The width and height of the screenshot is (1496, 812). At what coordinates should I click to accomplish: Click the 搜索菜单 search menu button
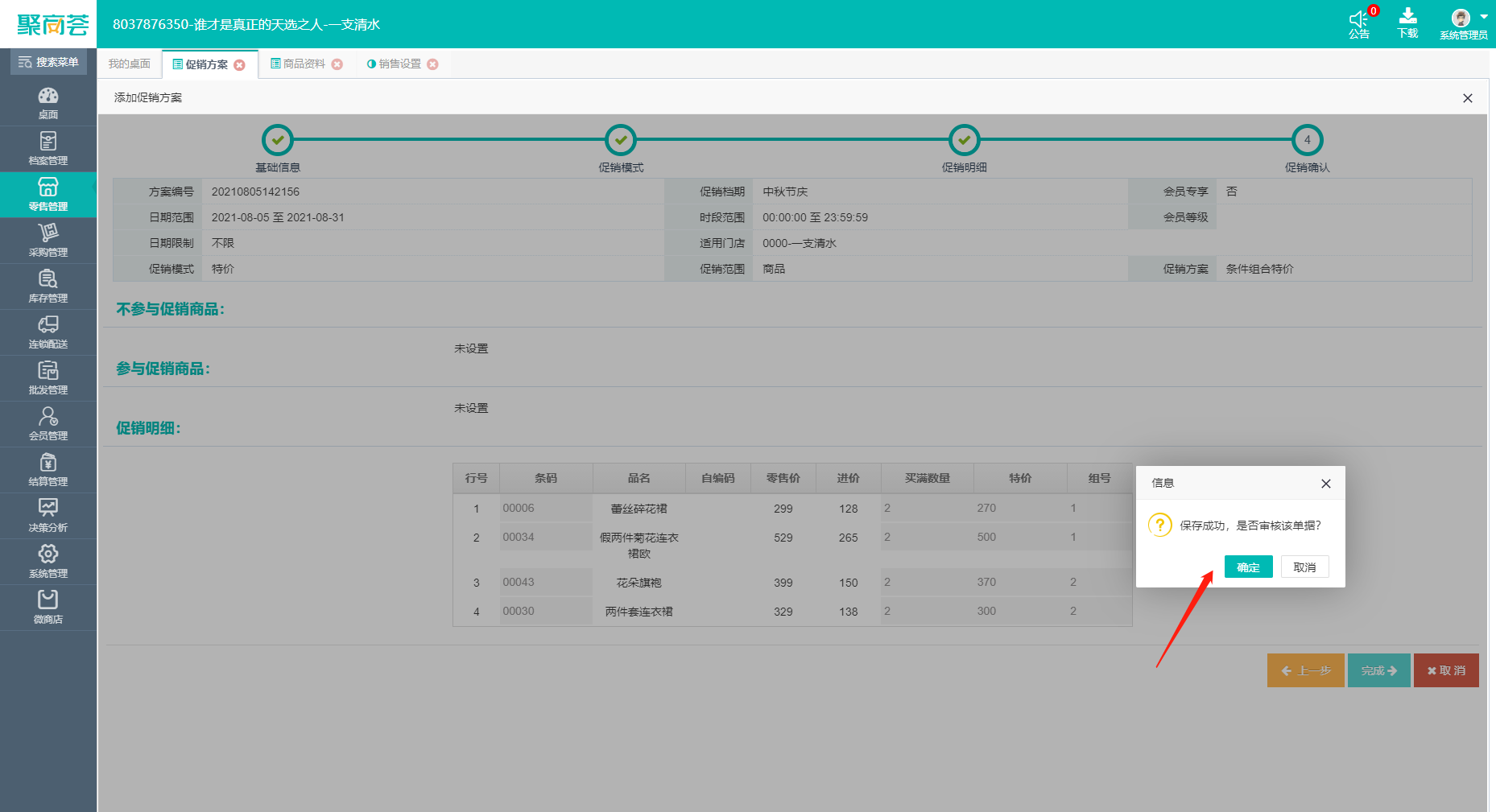(48, 62)
